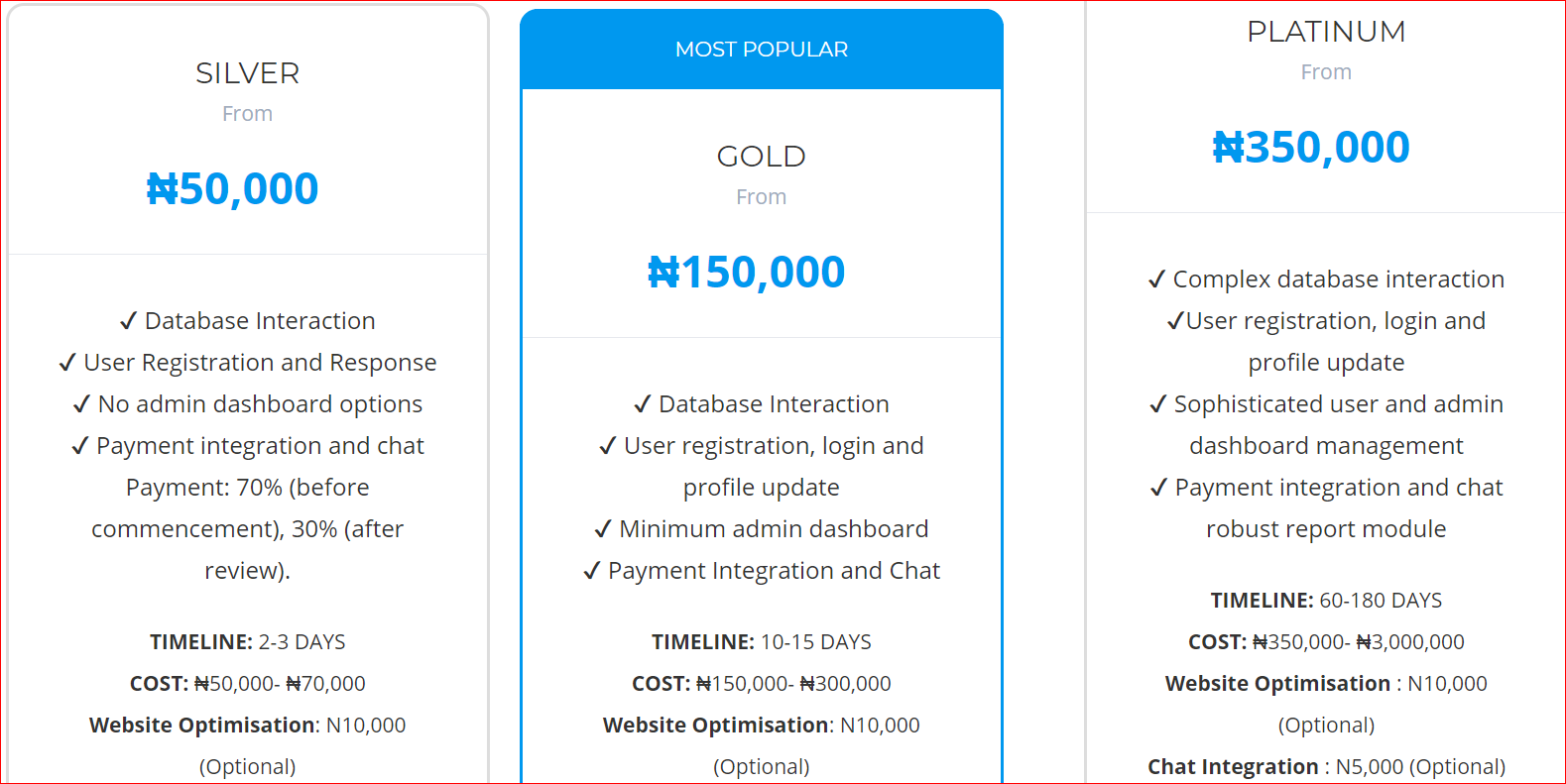Click the checkmark before Sophisticated user and admin

(1158, 404)
